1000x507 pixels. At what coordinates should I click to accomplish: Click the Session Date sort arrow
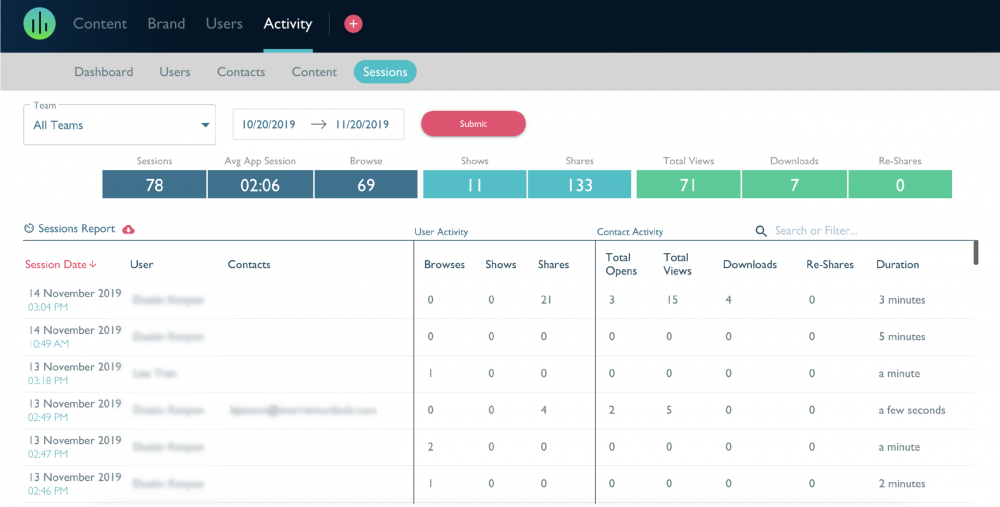pos(93,264)
